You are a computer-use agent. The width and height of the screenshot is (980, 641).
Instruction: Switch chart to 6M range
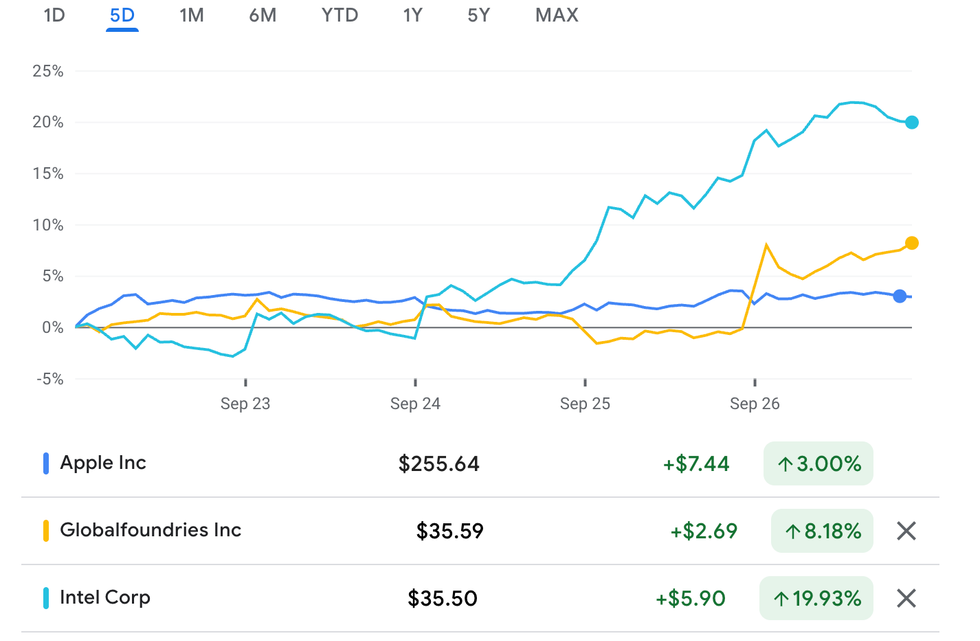click(x=262, y=15)
